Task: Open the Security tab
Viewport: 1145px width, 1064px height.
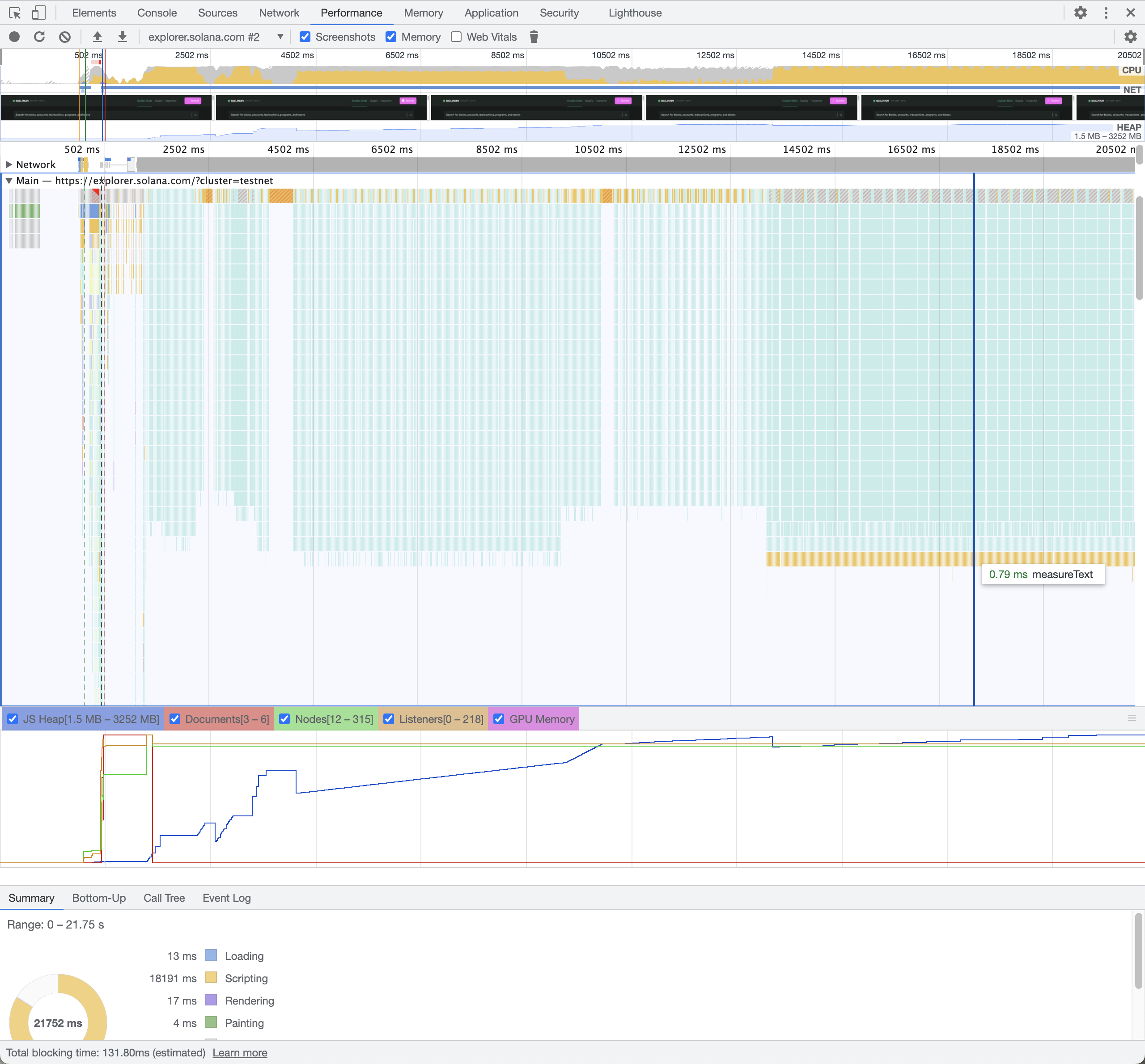Action: click(x=559, y=13)
